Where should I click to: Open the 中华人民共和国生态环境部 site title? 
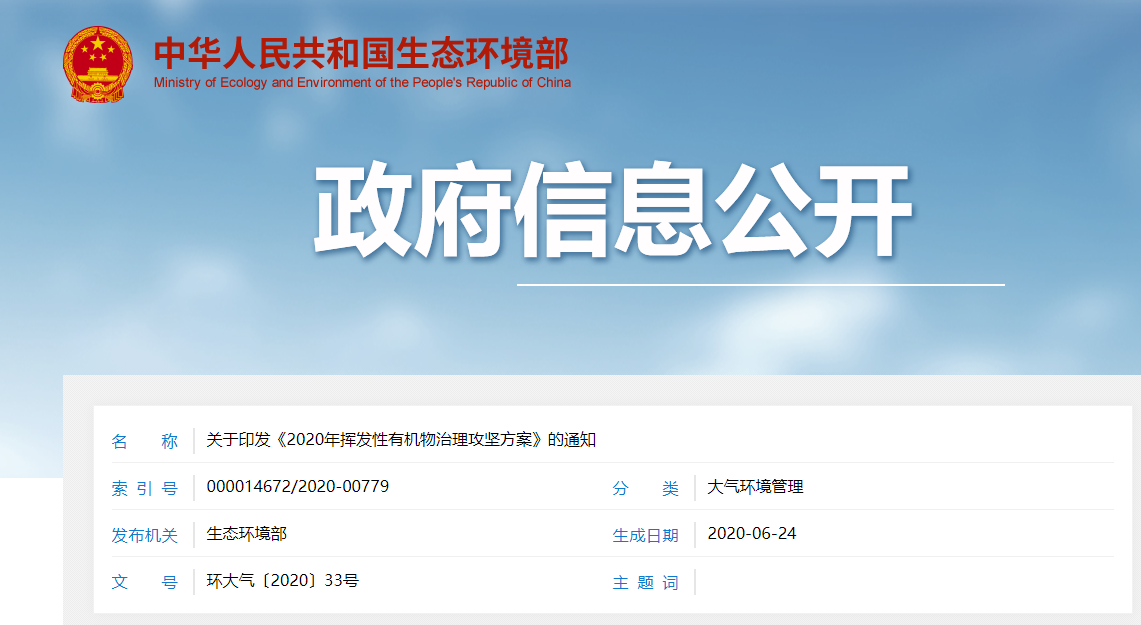(x=362, y=53)
